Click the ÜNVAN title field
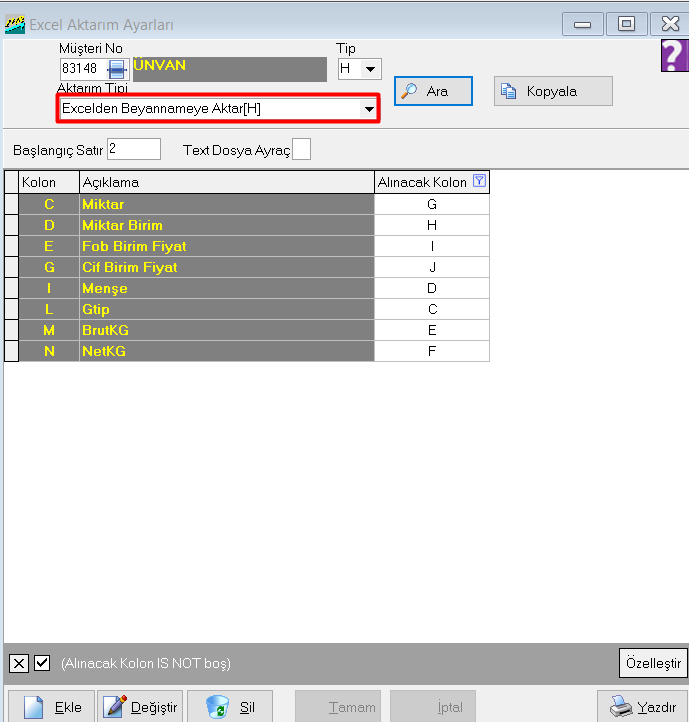The width and height of the screenshot is (689, 722). click(x=230, y=69)
